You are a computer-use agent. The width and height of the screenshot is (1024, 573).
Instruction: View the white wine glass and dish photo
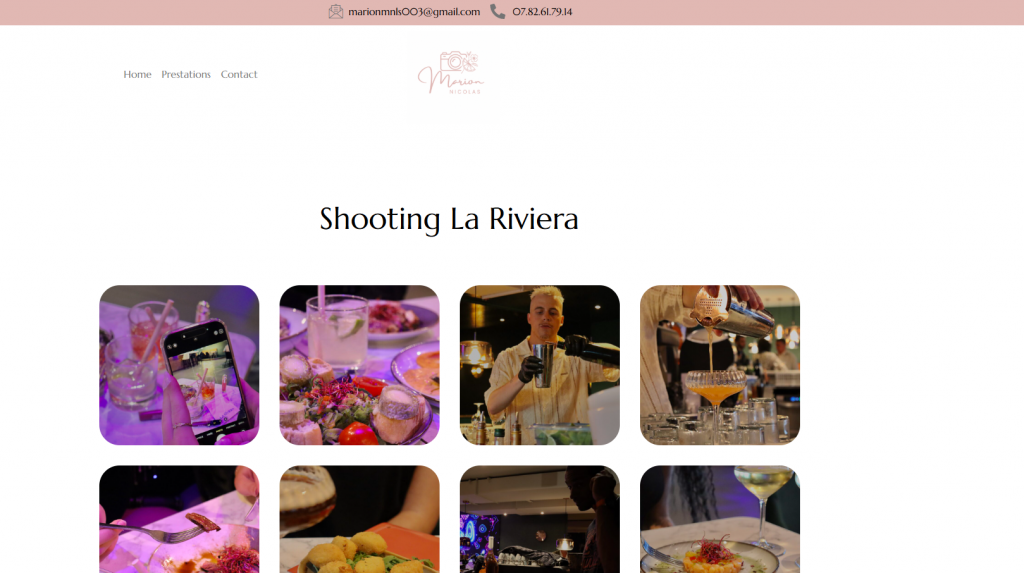tap(719, 519)
